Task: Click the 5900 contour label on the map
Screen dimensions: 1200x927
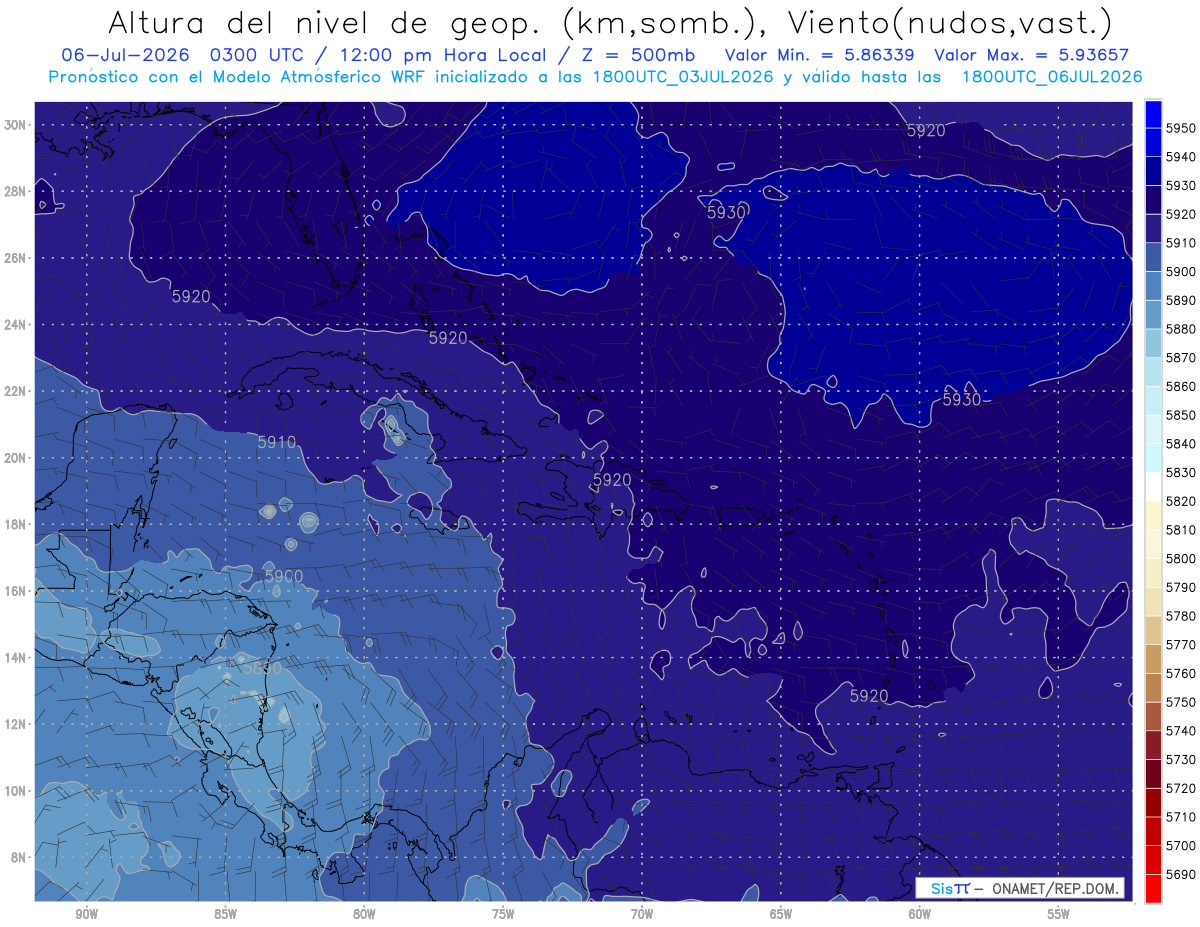Action: point(284,576)
